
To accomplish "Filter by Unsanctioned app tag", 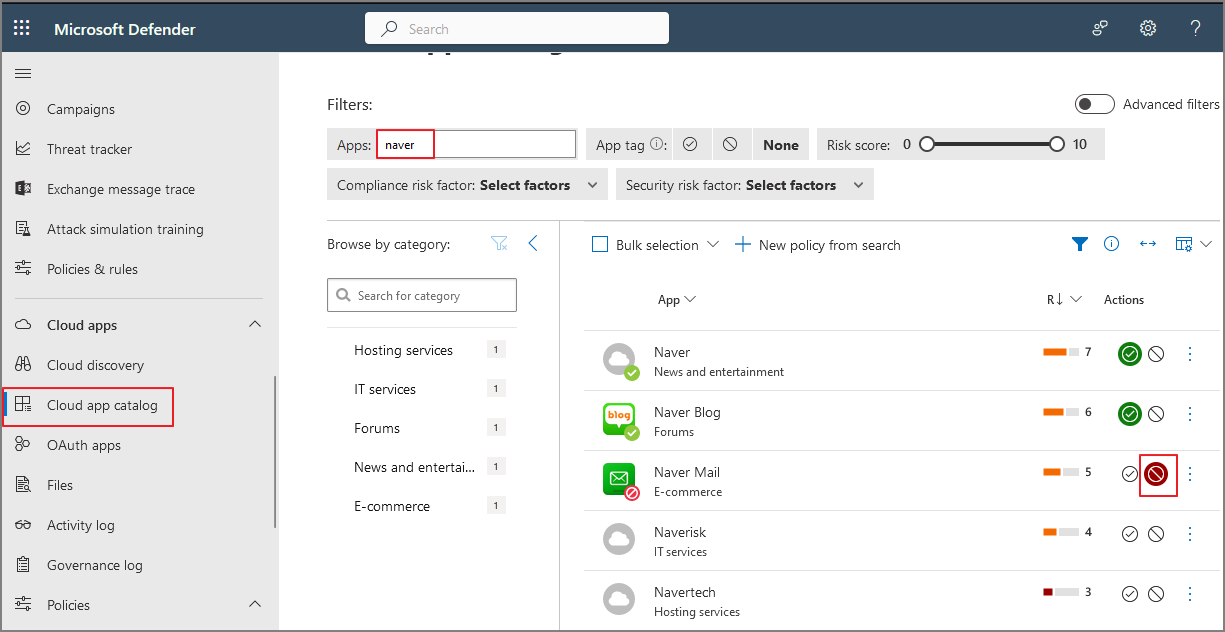I will (x=730, y=144).
